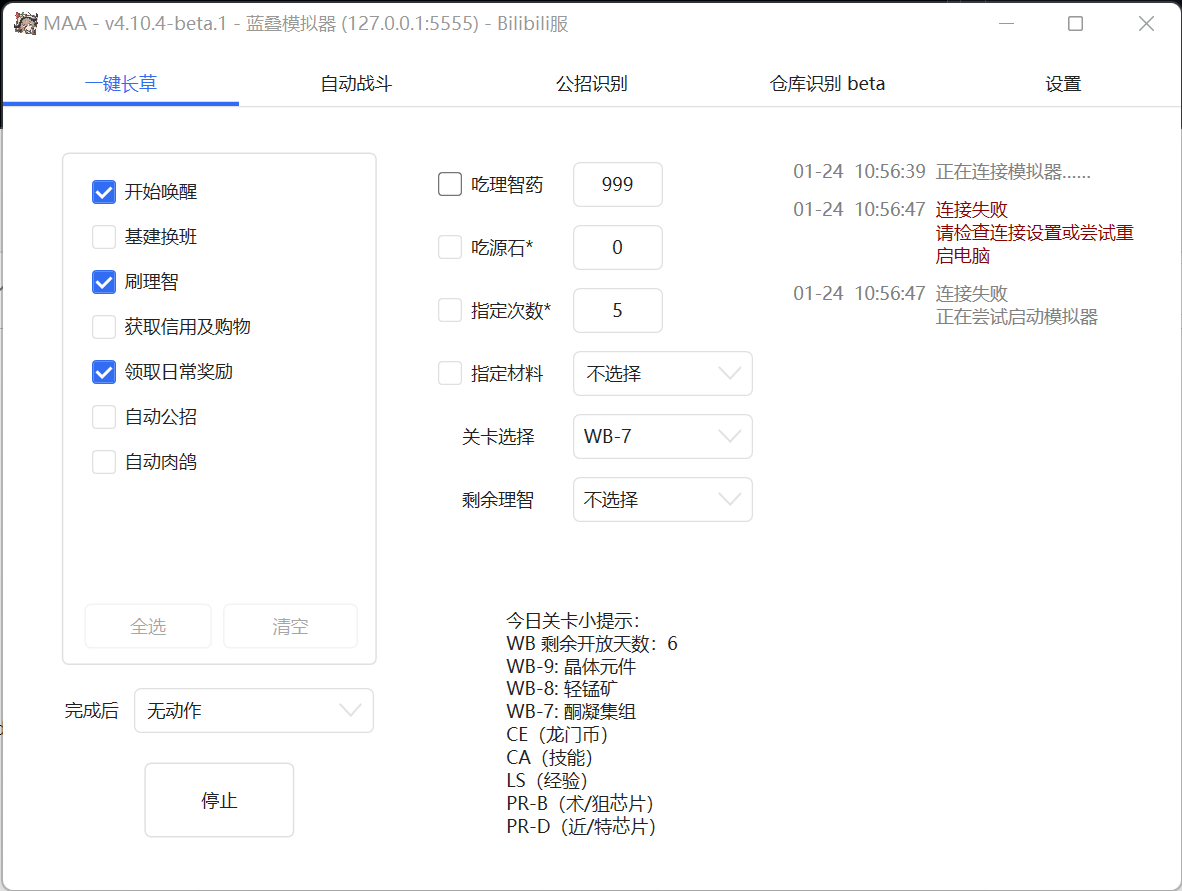Image resolution: width=1182 pixels, height=891 pixels.
Task: Enable the 自动公招 task
Action: [x=103, y=416]
